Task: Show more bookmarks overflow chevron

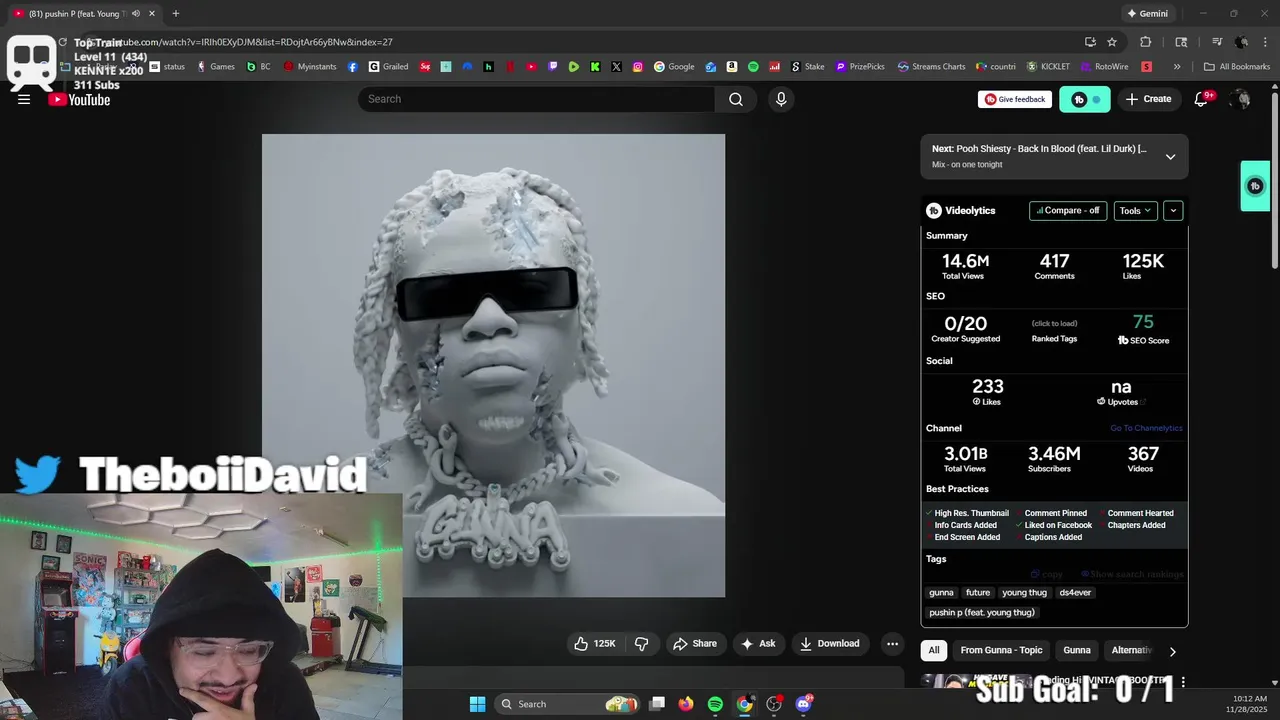Action: pos(1177,67)
